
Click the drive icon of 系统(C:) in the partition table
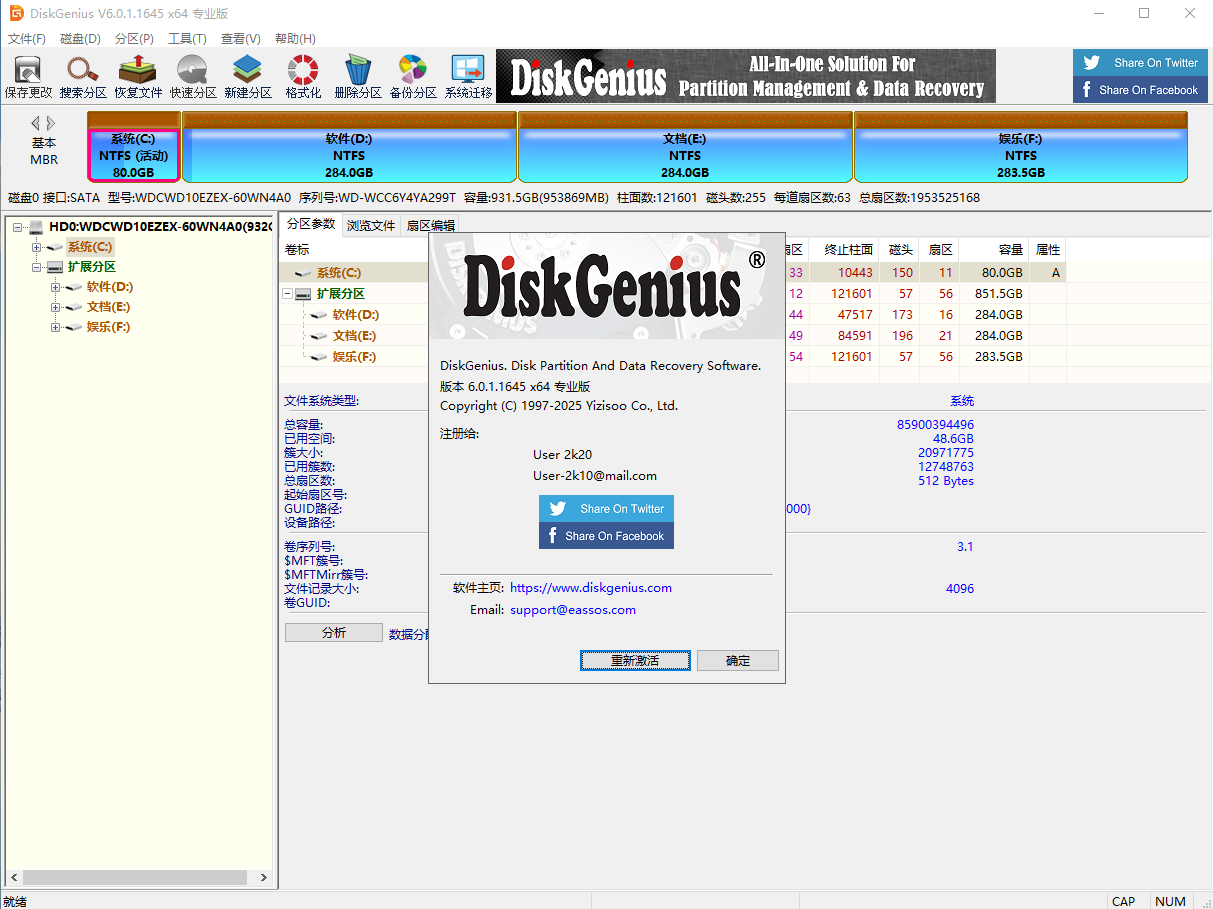[303, 273]
